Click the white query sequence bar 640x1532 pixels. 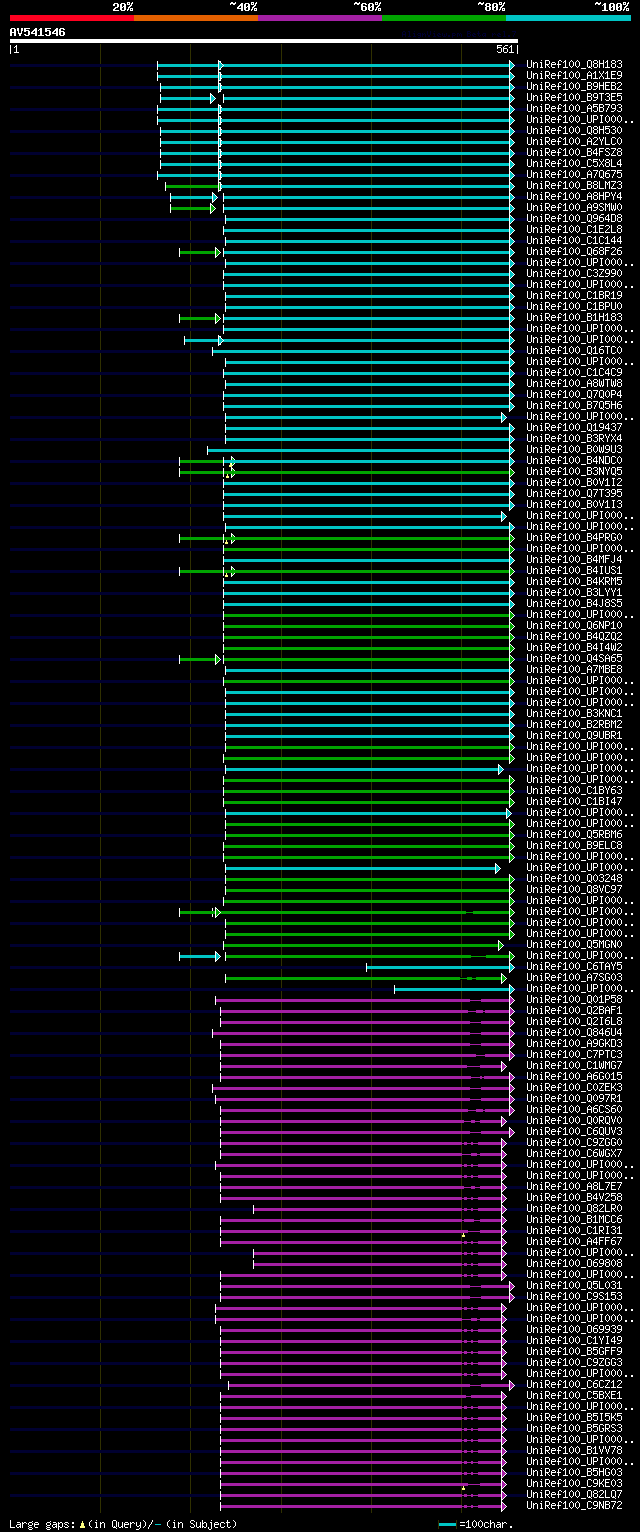click(x=263, y=41)
